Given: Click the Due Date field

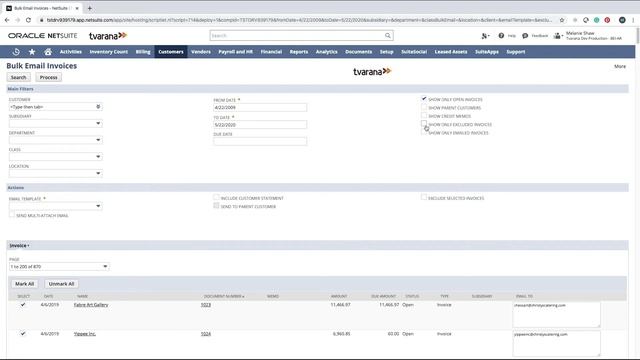Looking at the screenshot, I should click(x=260, y=141).
